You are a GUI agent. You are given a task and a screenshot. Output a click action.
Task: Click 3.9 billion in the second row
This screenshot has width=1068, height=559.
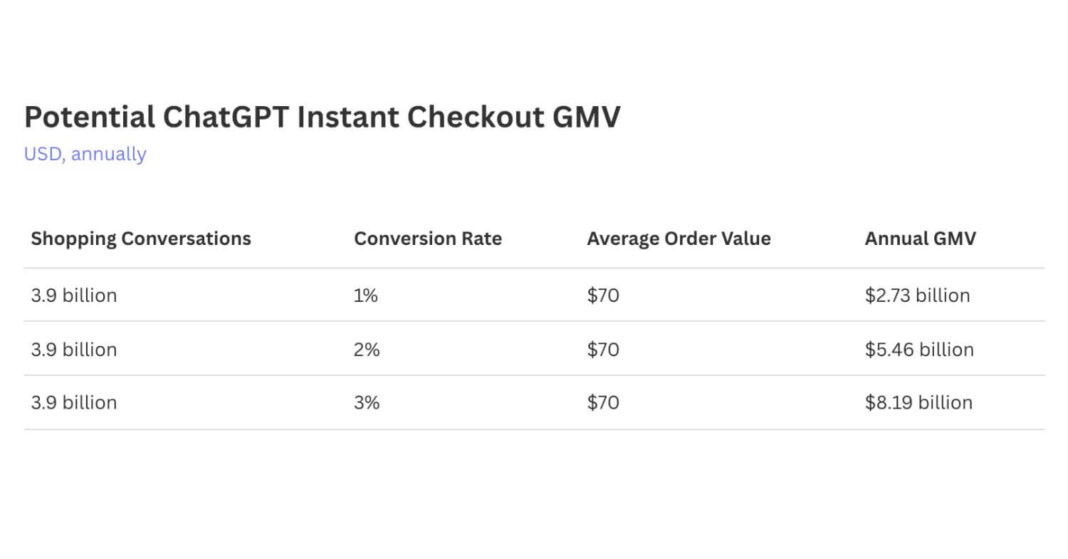pos(74,350)
